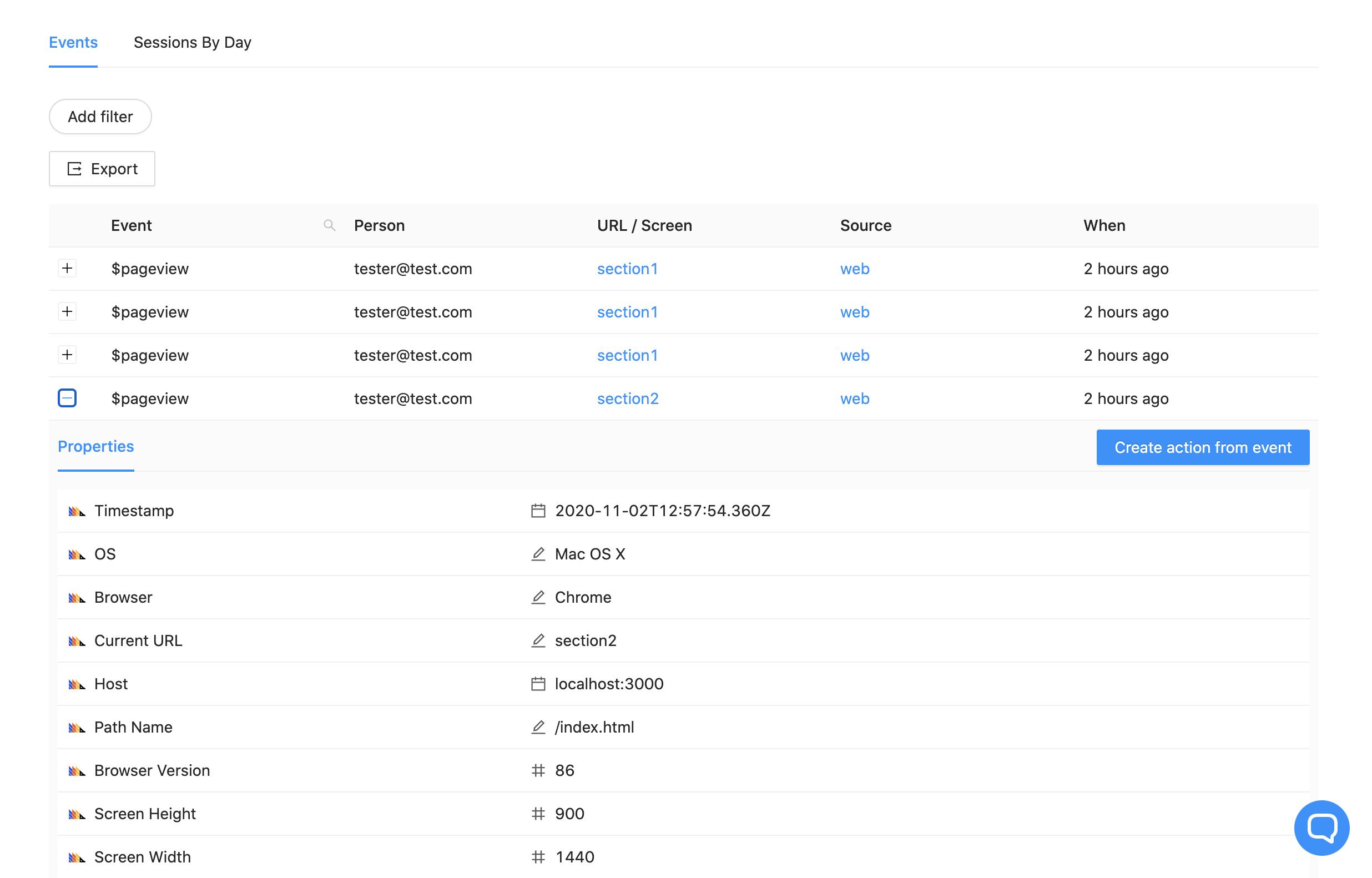Image resolution: width=1372 pixels, height=878 pixels.
Task: Switch to the Sessions By Day tab
Action: 192,42
